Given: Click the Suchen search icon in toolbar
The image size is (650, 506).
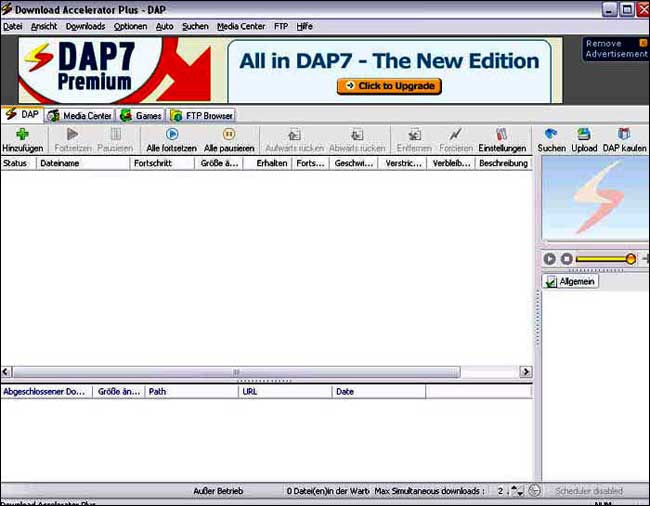Looking at the screenshot, I should [x=551, y=134].
